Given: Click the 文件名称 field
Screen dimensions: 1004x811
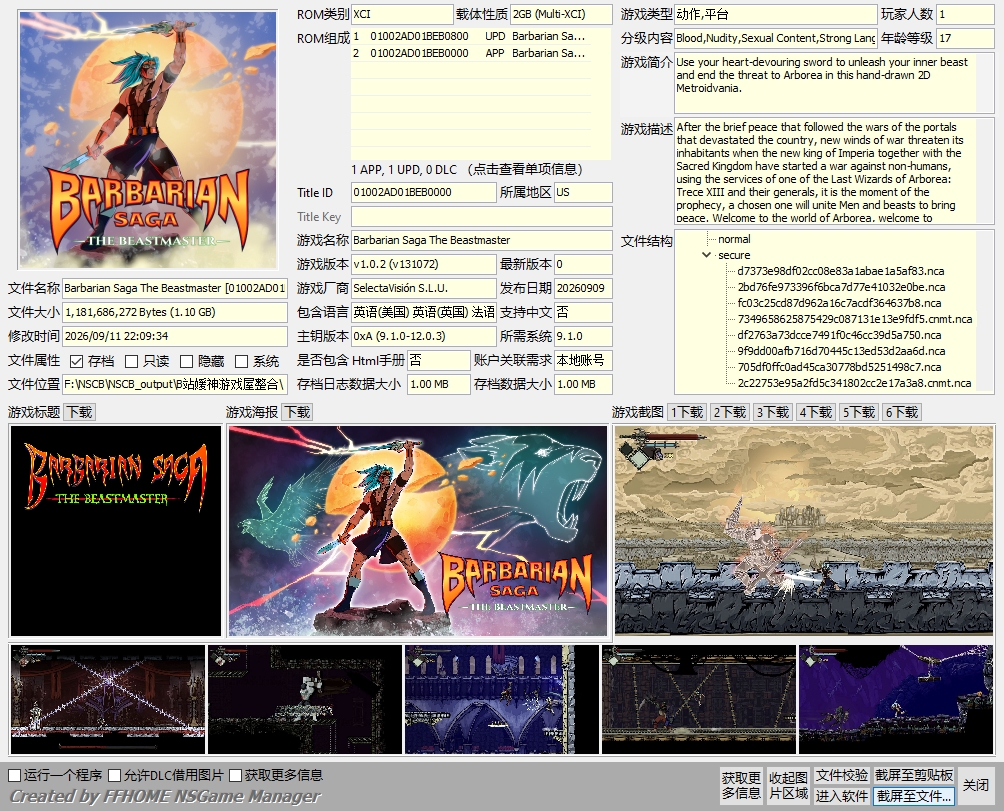Looking at the screenshot, I should pyautogui.click(x=175, y=289).
